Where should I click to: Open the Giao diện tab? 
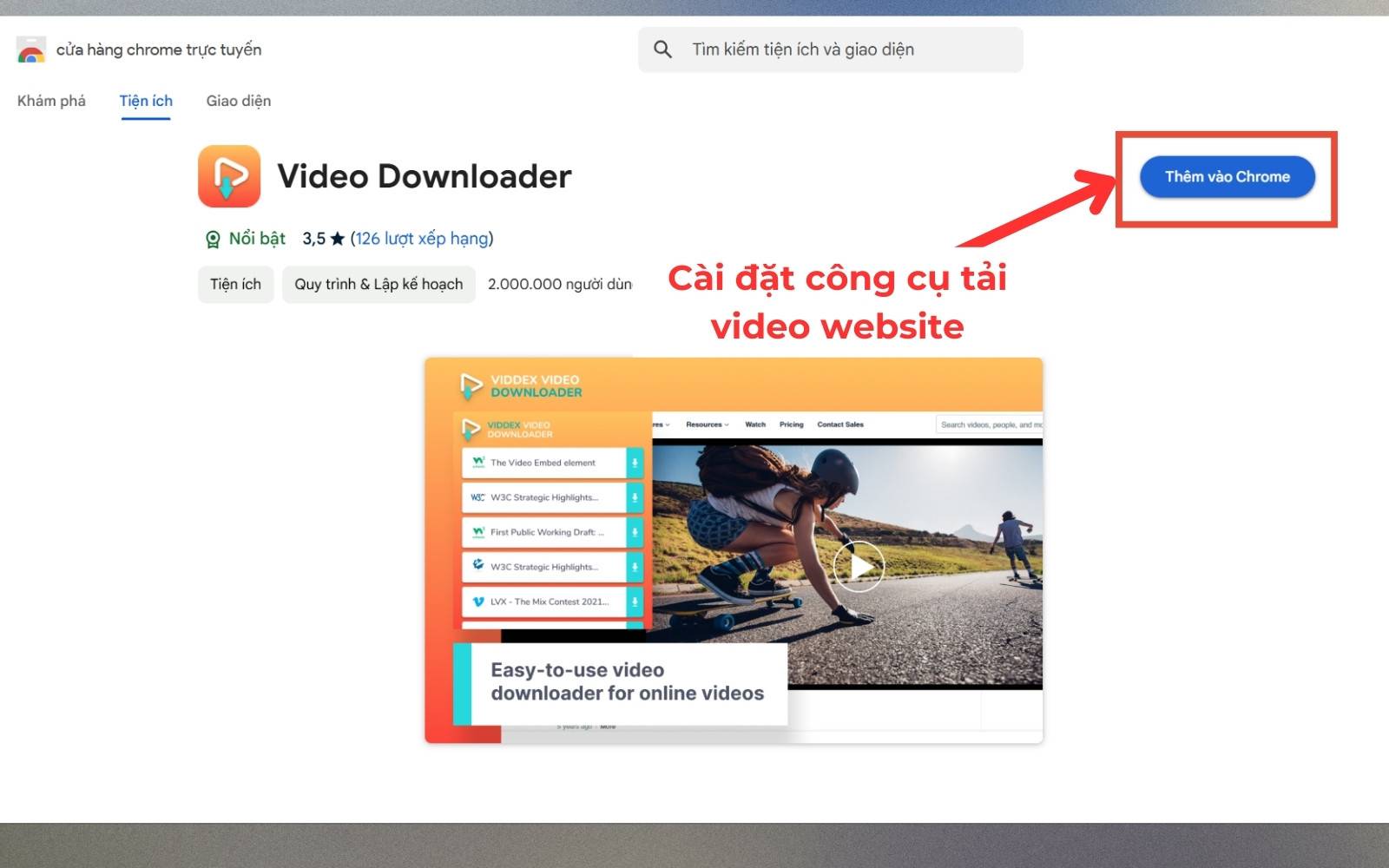pos(239,101)
